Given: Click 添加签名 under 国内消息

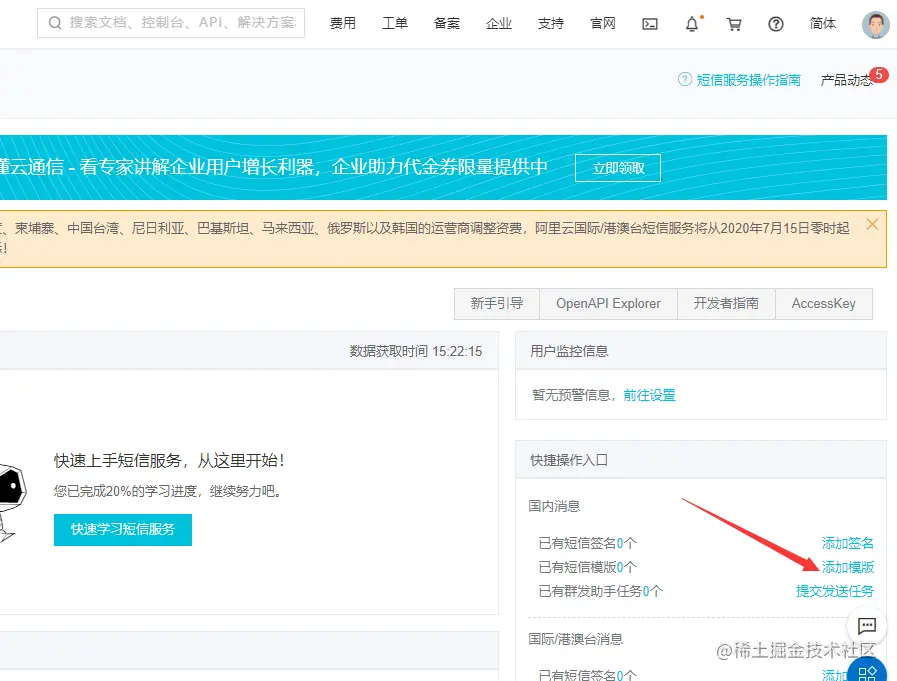Looking at the screenshot, I should coord(848,543).
